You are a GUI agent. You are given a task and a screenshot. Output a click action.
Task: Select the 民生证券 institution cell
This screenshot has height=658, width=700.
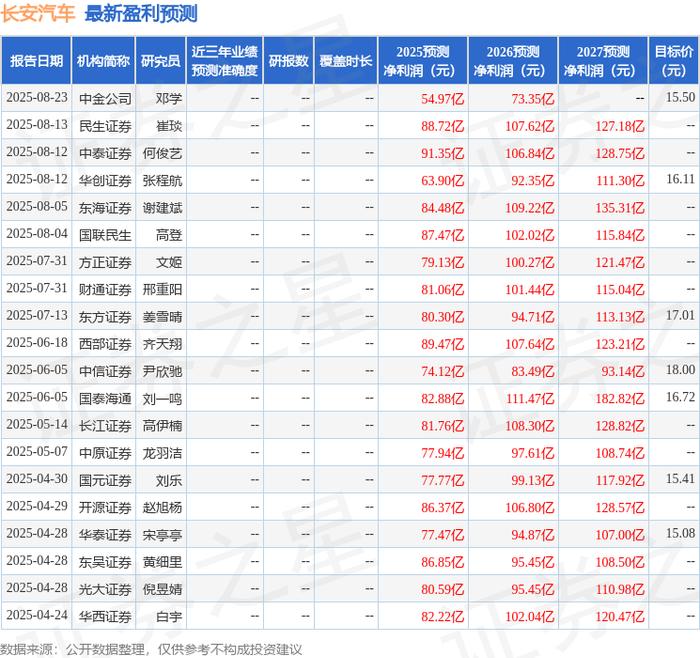(105, 126)
